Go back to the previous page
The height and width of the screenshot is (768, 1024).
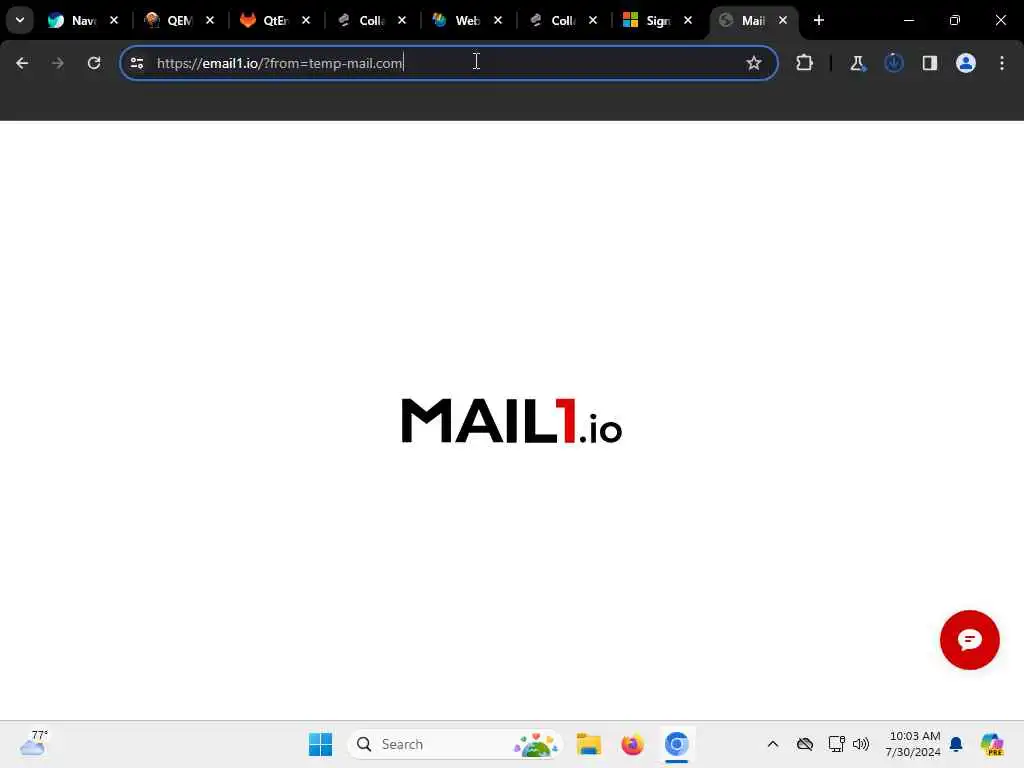coord(22,63)
